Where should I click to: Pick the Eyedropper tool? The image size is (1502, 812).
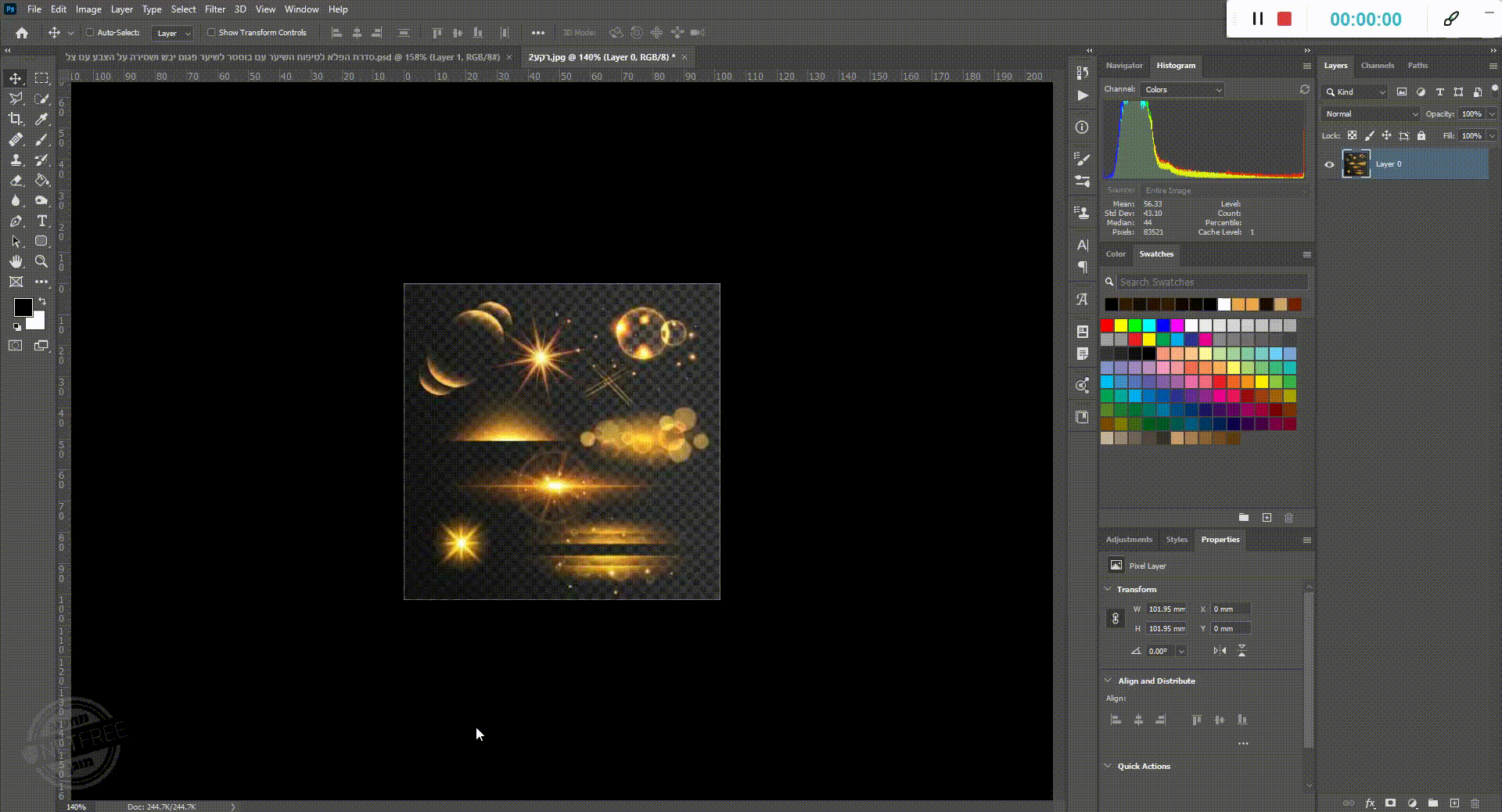[42, 119]
